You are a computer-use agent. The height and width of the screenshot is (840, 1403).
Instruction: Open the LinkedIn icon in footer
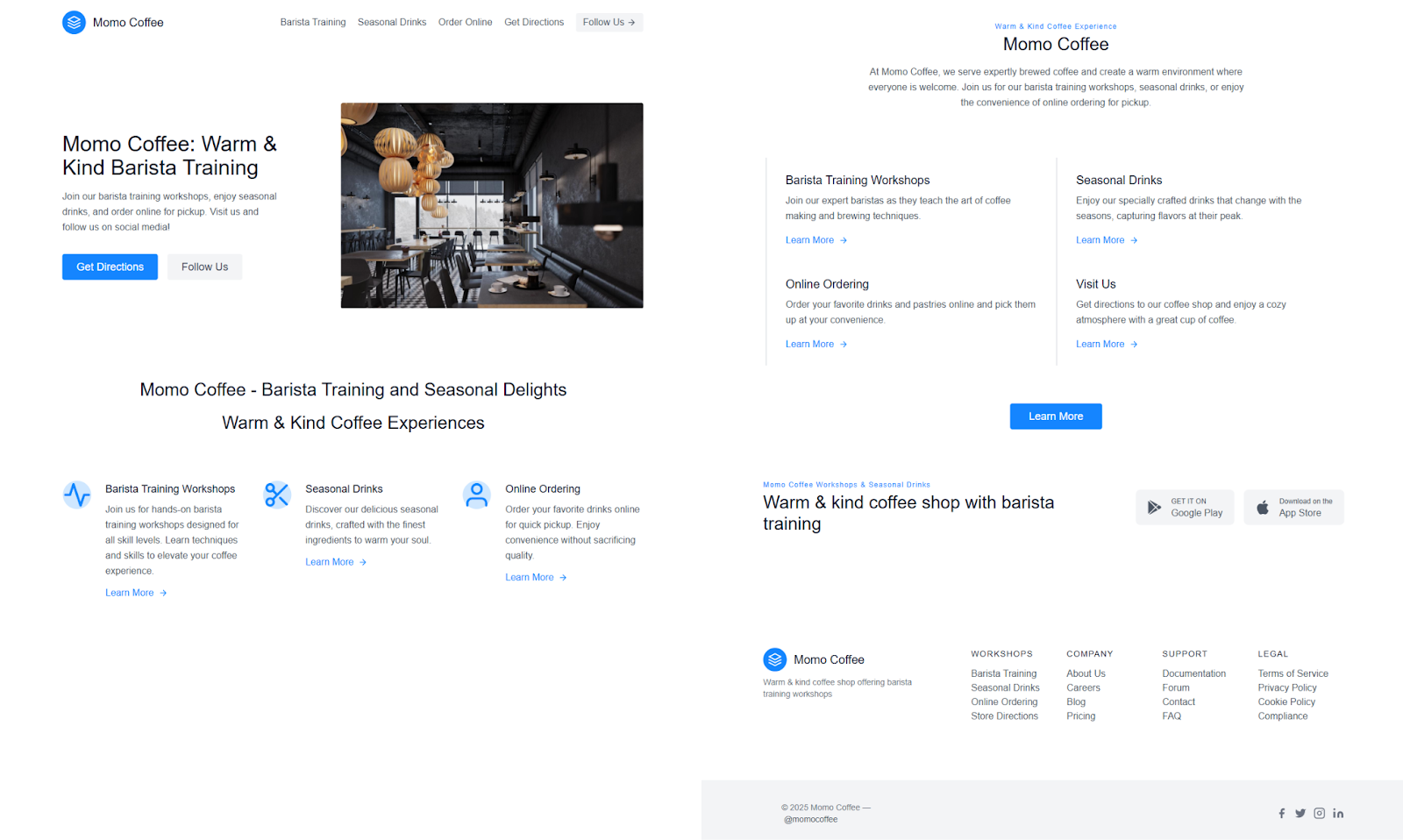pos(1338,813)
